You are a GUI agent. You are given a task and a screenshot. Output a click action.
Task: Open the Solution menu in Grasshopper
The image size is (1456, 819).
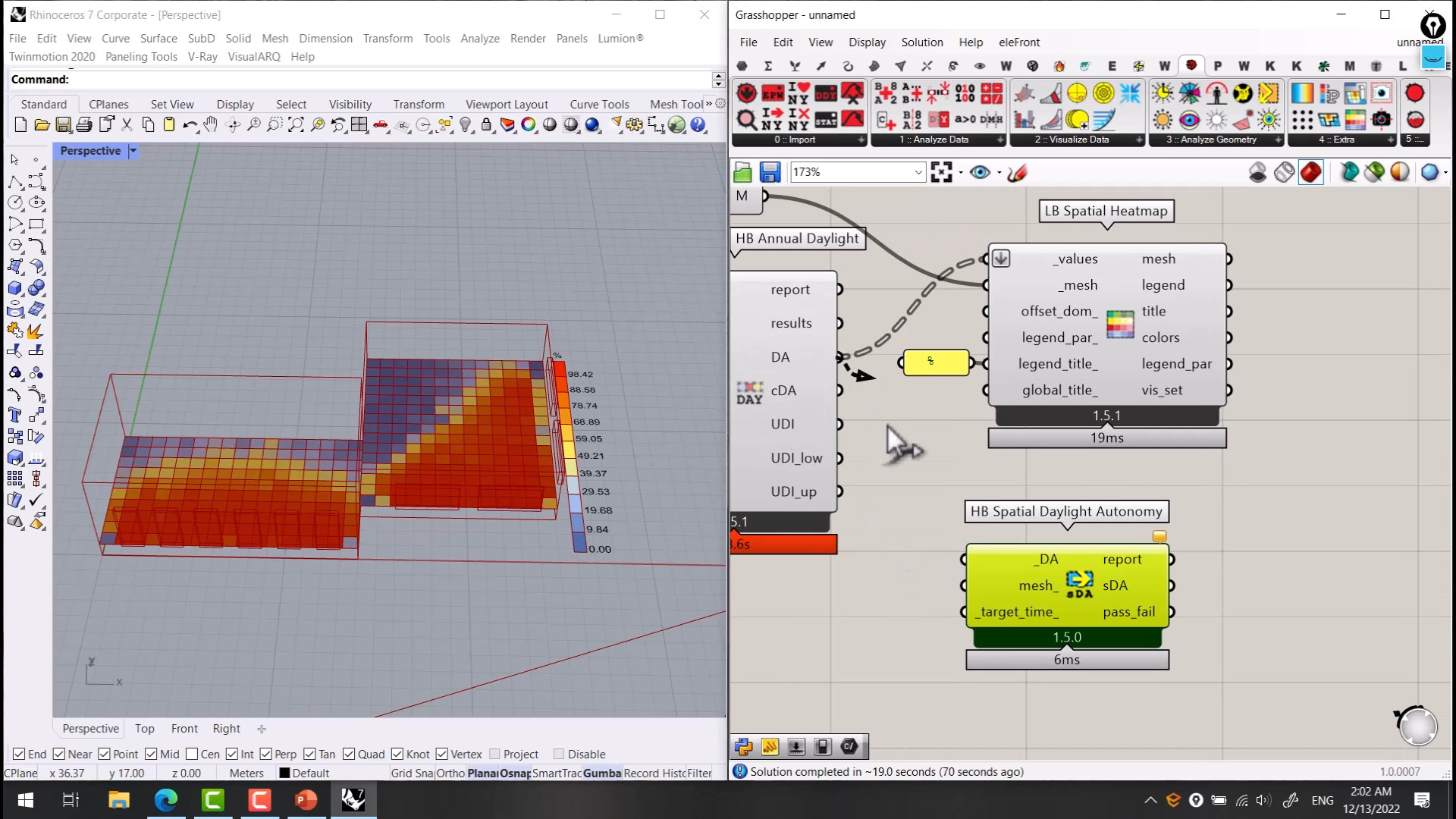921,42
